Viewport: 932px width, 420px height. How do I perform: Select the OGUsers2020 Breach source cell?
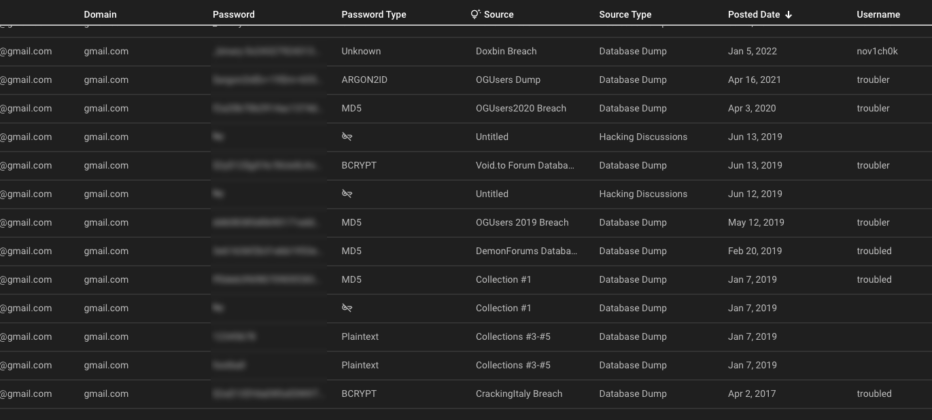pyautogui.click(x=521, y=108)
